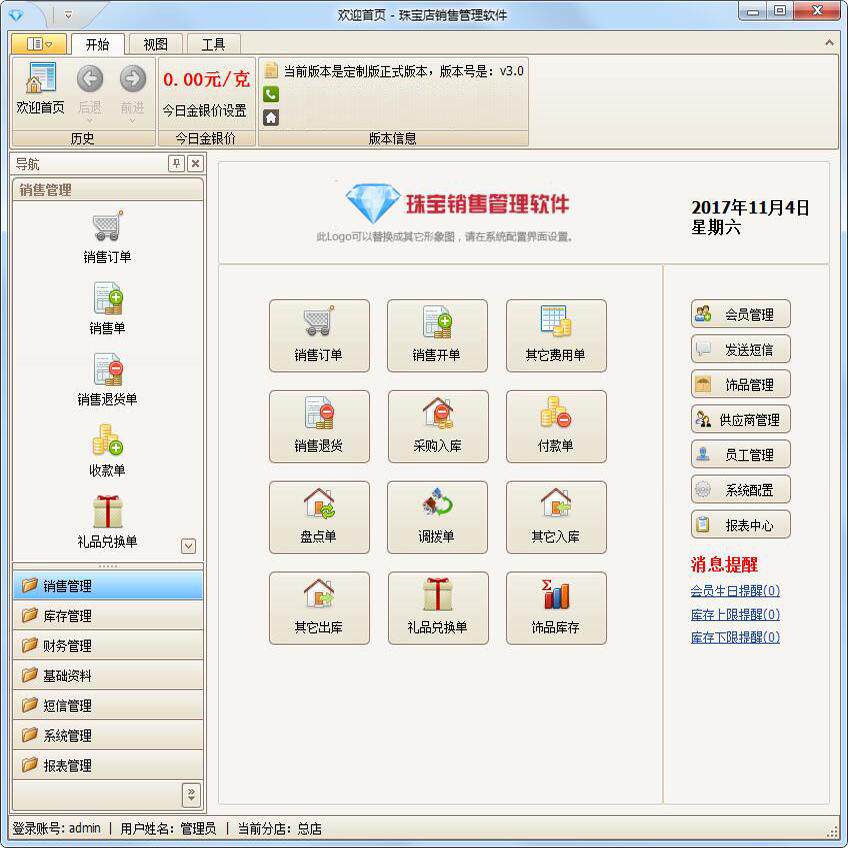Click the down arrow below 礼品兑换单 in navigation

click(188, 546)
